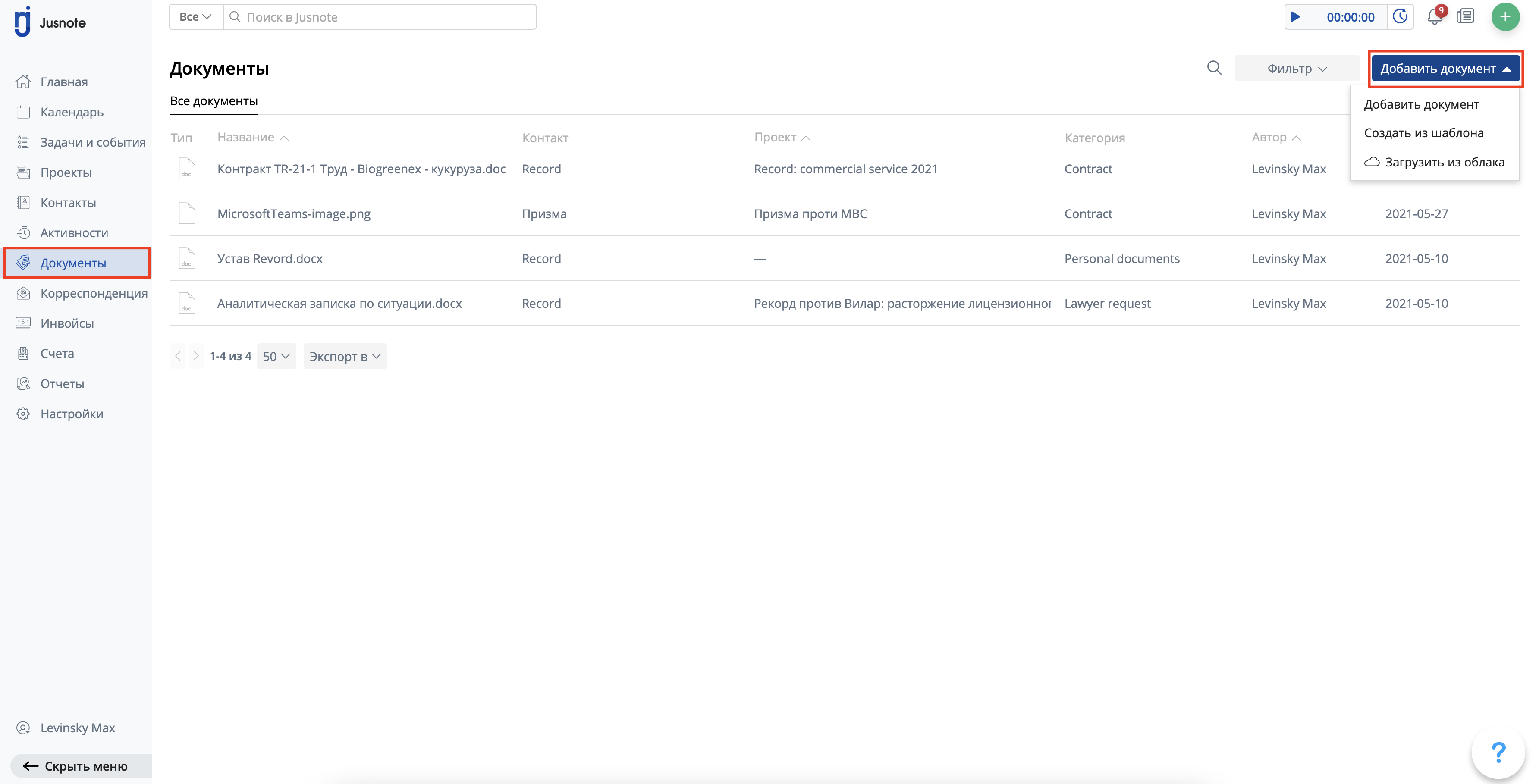
Task: Click doc icon of Контракт TR-21-1 row
Action: tap(187, 168)
